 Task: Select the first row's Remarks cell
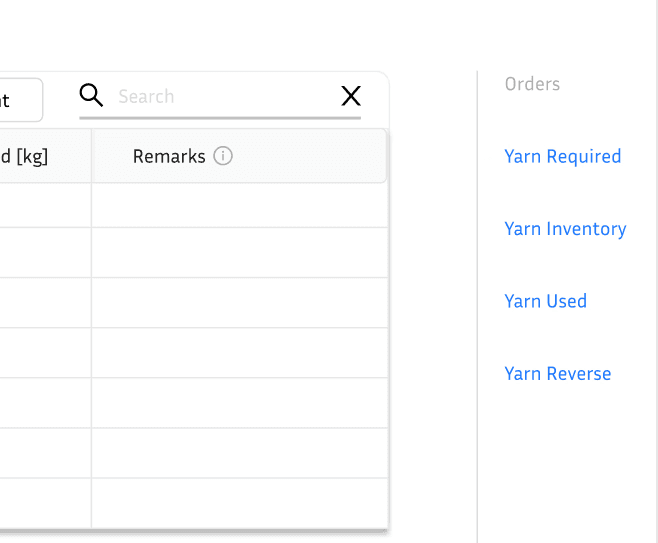coord(239,205)
